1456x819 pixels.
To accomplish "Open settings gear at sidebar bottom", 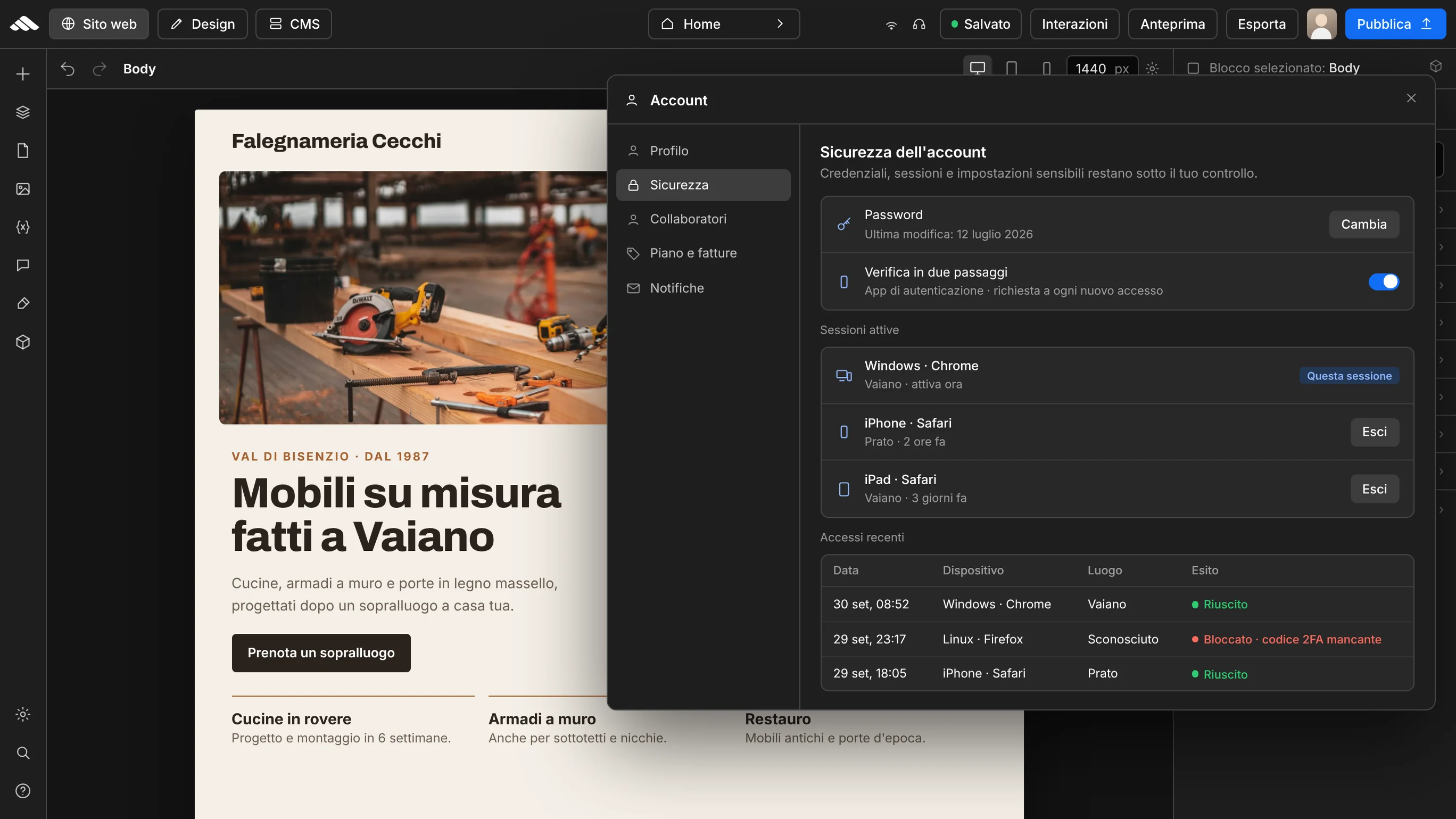I will click(22, 715).
